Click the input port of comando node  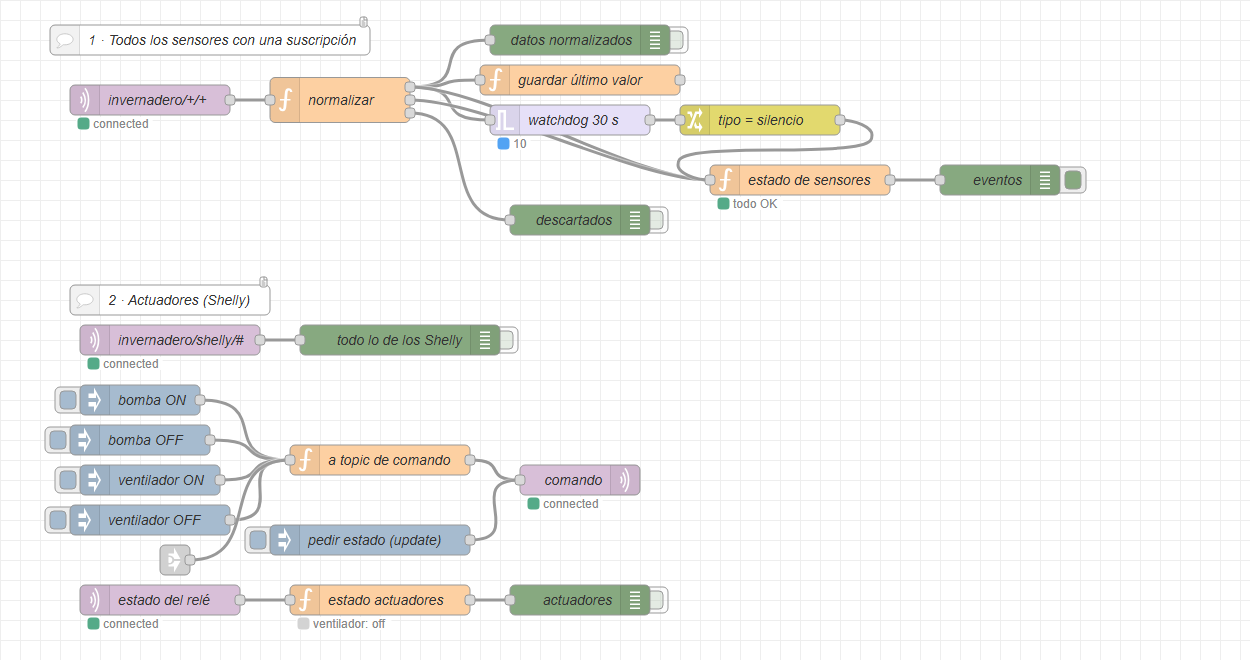[x=520, y=480]
